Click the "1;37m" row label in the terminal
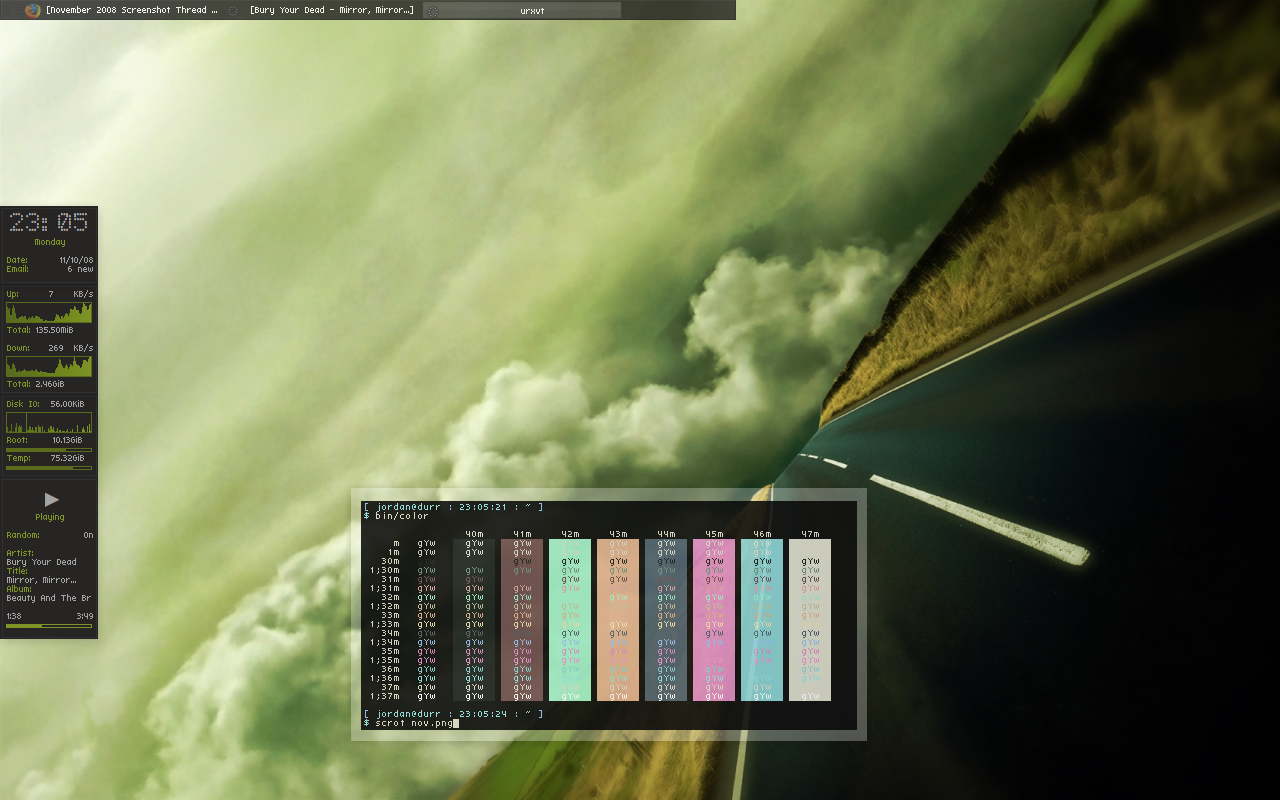The height and width of the screenshot is (800, 1280). coord(384,696)
